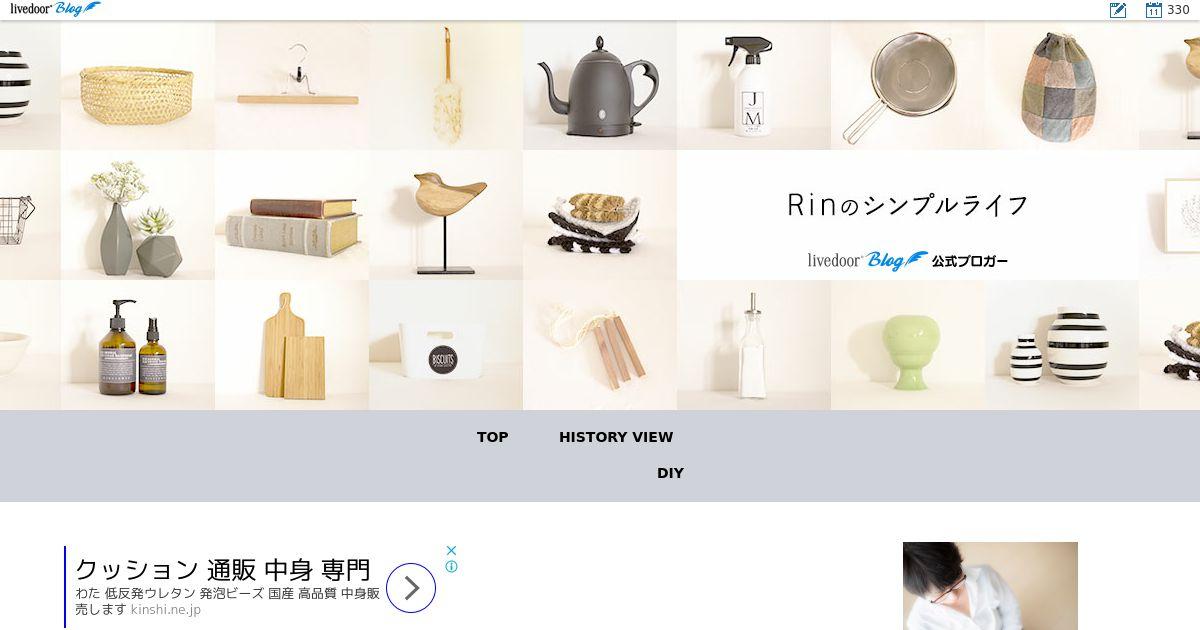Screen dimensions: 1200x630
Task: Click the bamboo basket image
Action: point(137,85)
